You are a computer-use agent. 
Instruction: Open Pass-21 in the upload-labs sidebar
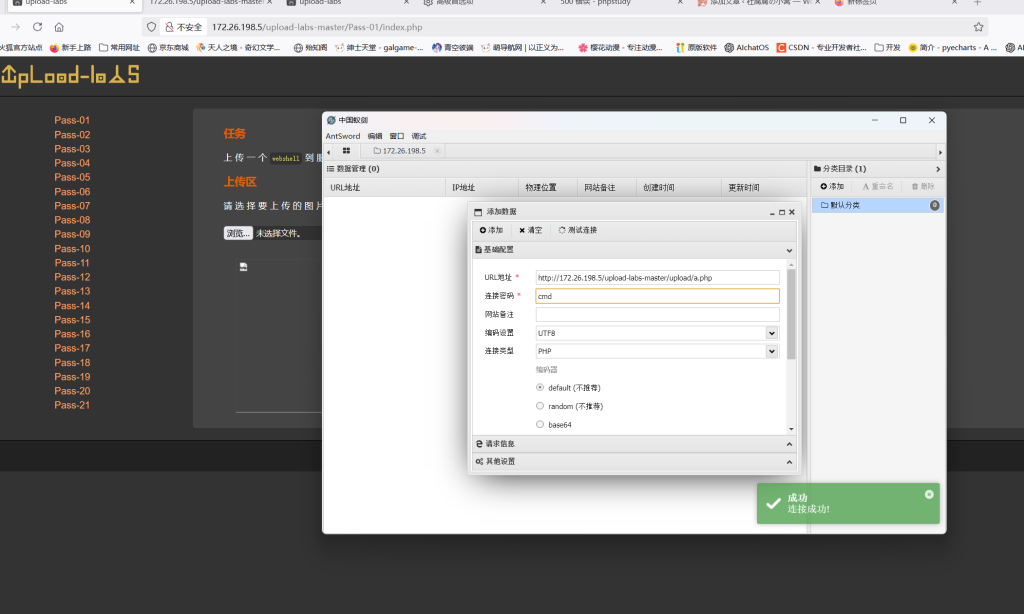tap(72, 405)
